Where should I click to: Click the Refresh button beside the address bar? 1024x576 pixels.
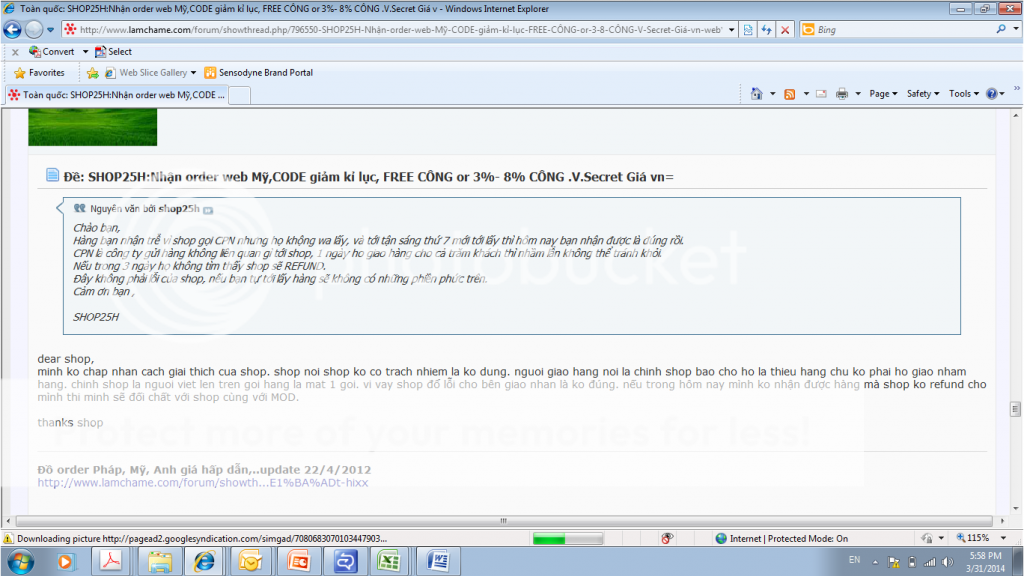point(766,30)
